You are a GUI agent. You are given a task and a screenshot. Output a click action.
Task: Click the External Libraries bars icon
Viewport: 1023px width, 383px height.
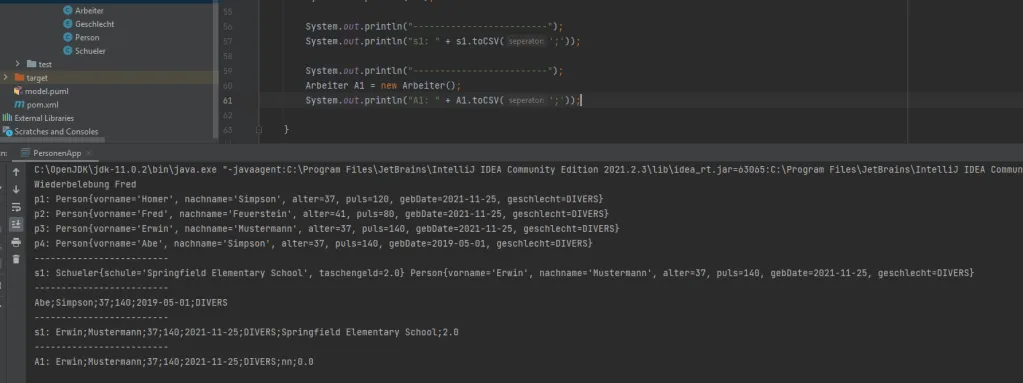7,118
